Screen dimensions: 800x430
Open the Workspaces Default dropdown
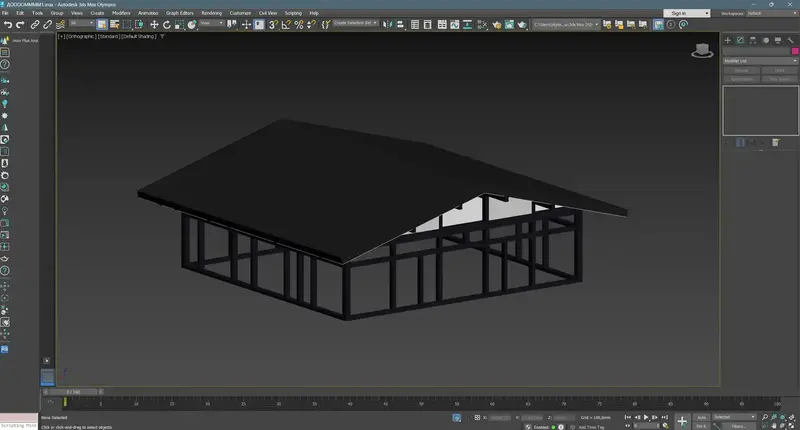(x=770, y=13)
